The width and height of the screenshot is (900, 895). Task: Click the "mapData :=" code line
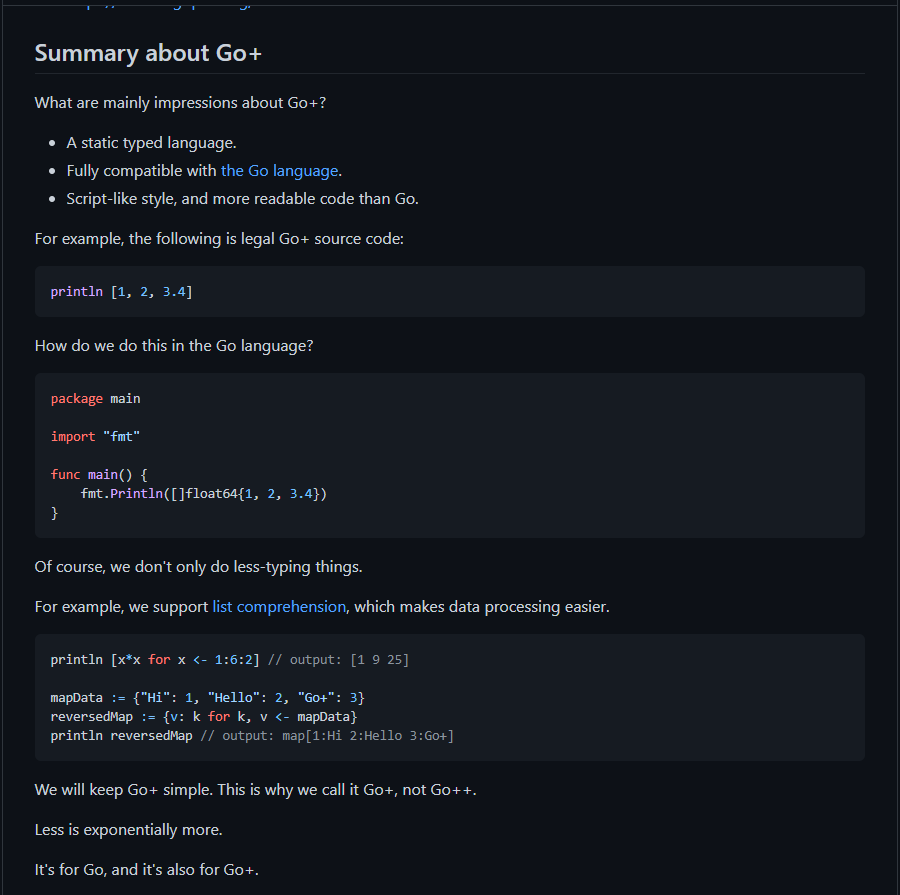(x=207, y=698)
